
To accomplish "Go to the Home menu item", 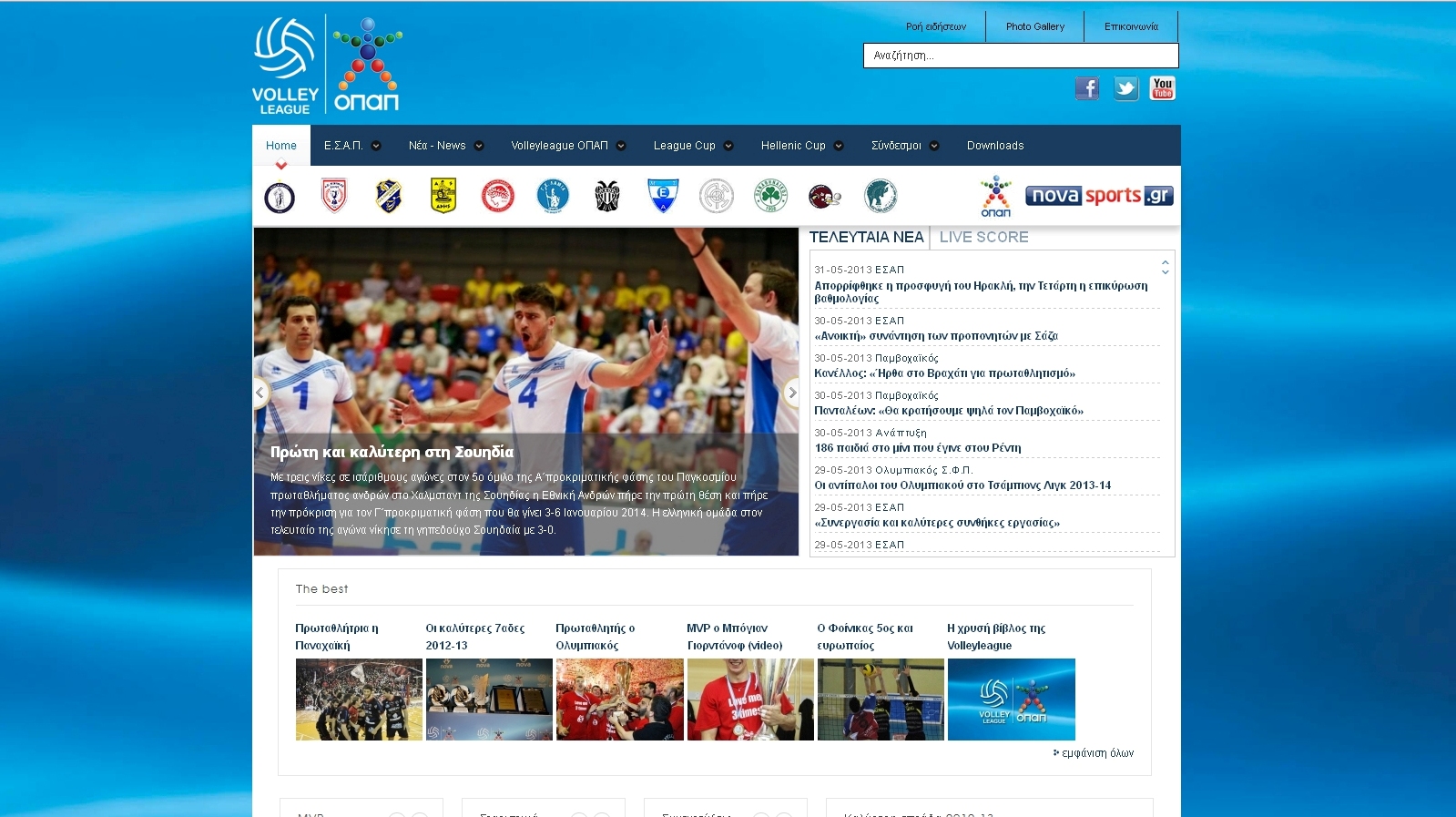I will point(281,146).
